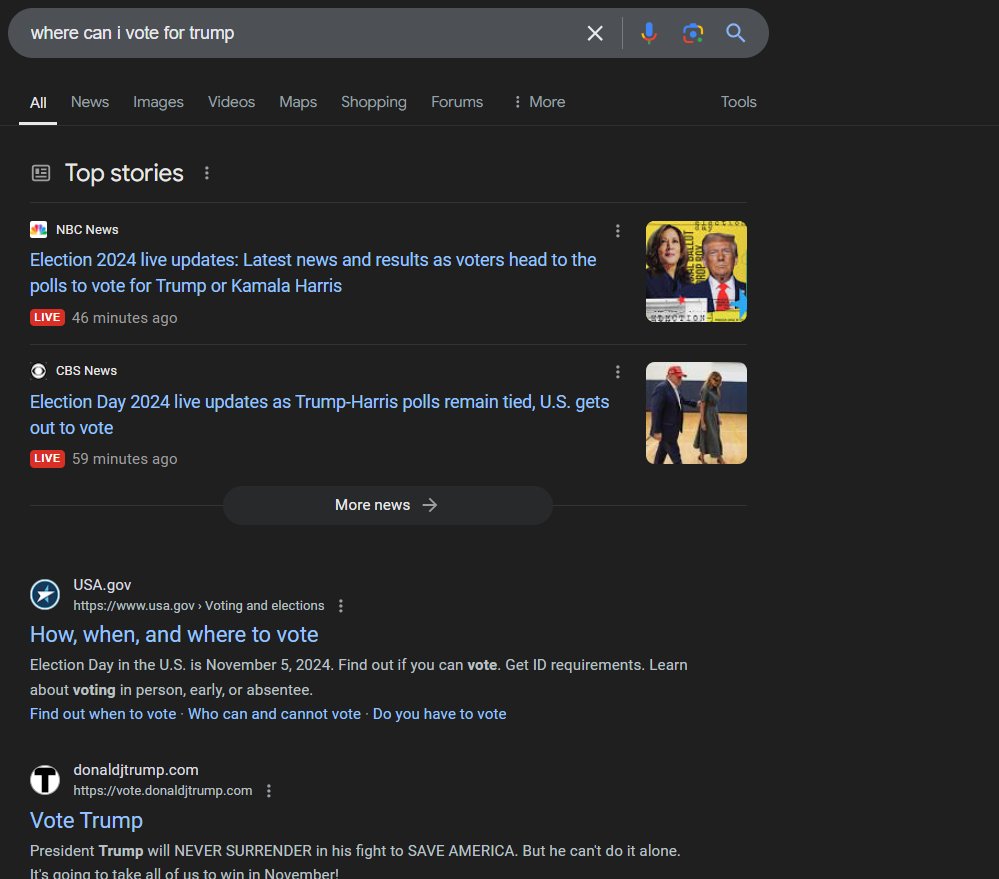Screen dimensions: 999x879
Task: Switch to the Shopping tab
Action: point(373,102)
